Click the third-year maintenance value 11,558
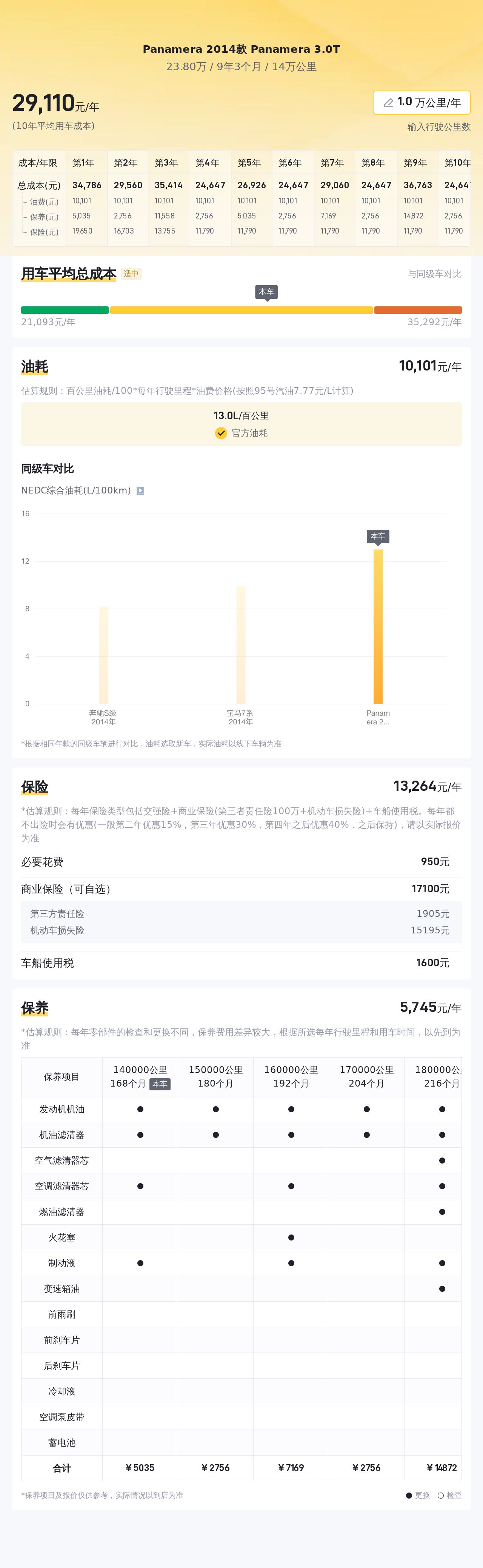This screenshot has width=483, height=1568. (x=165, y=216)
